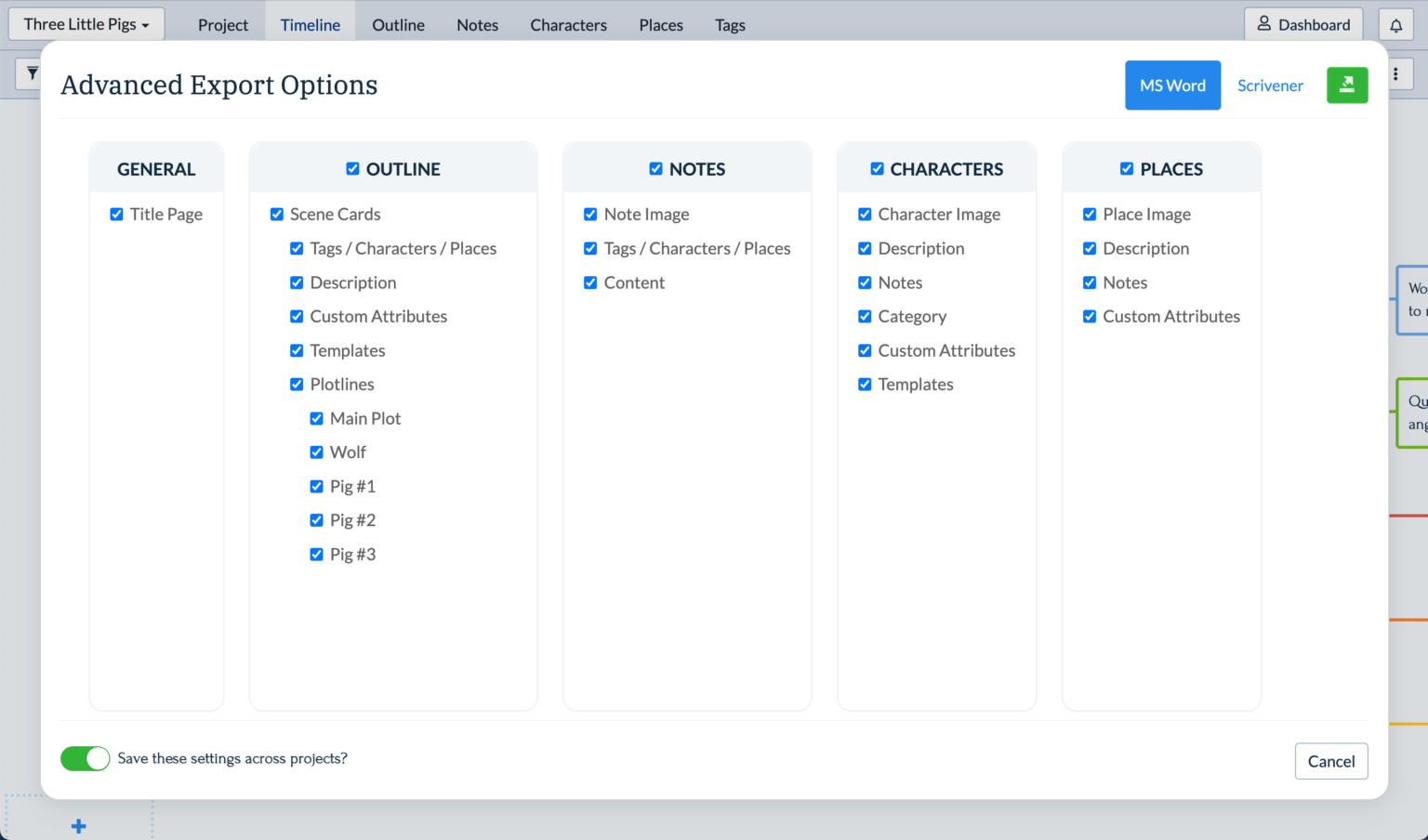Open the three-dot overflow menu
Viewport: 1428px width, 840px height.
[1395, 72]
